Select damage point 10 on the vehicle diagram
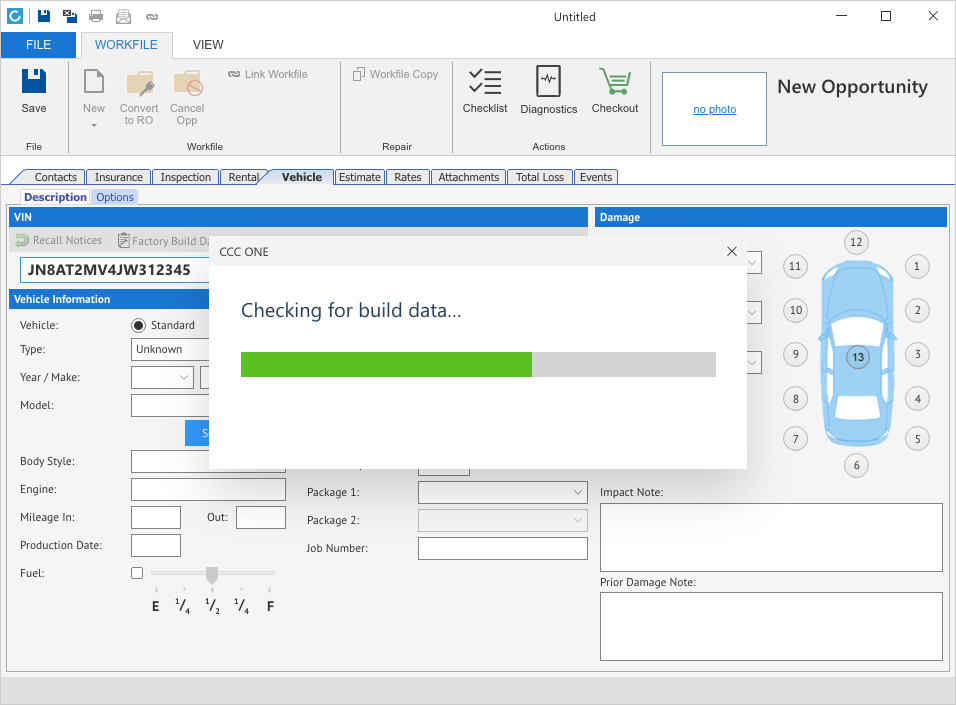 [x=795, y=310]
